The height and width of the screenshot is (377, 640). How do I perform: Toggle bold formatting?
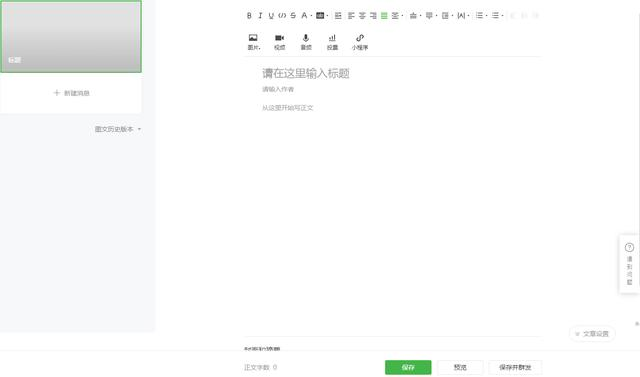[x=249, y=16]
